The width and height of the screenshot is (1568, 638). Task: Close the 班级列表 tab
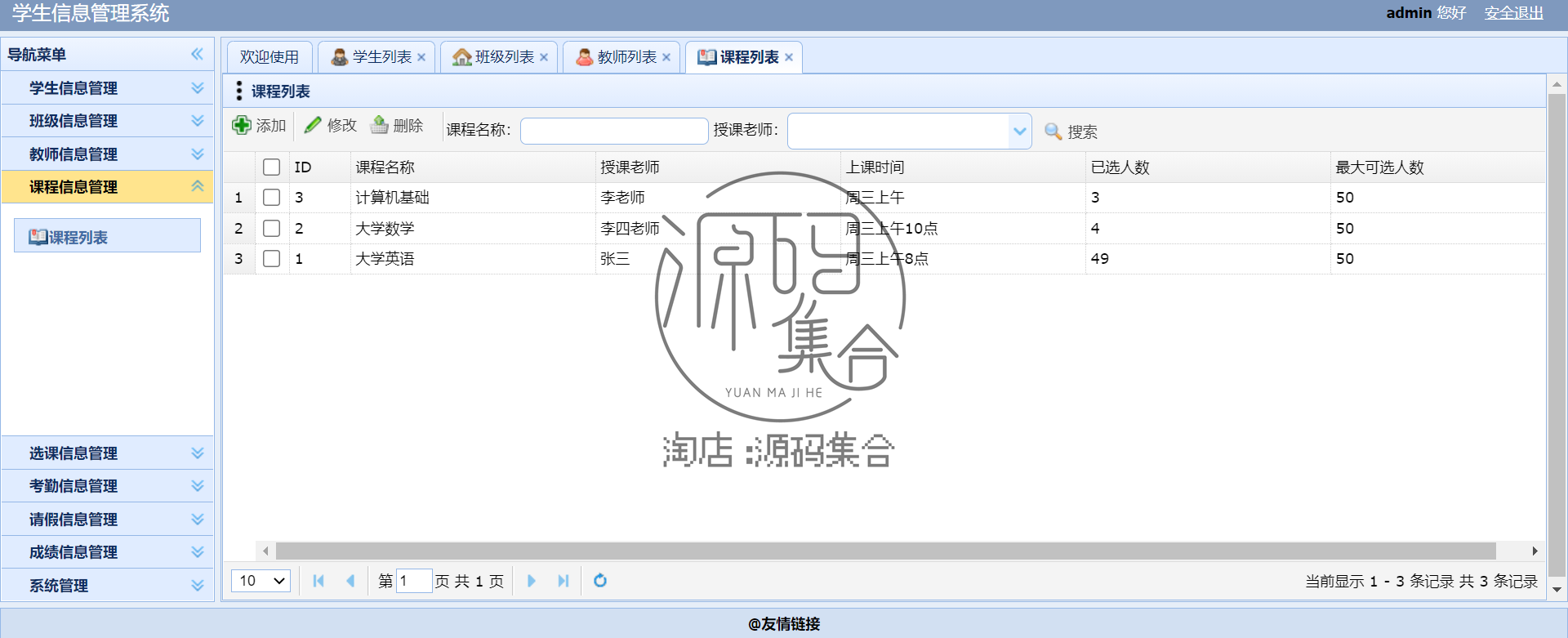coord(544,57)
